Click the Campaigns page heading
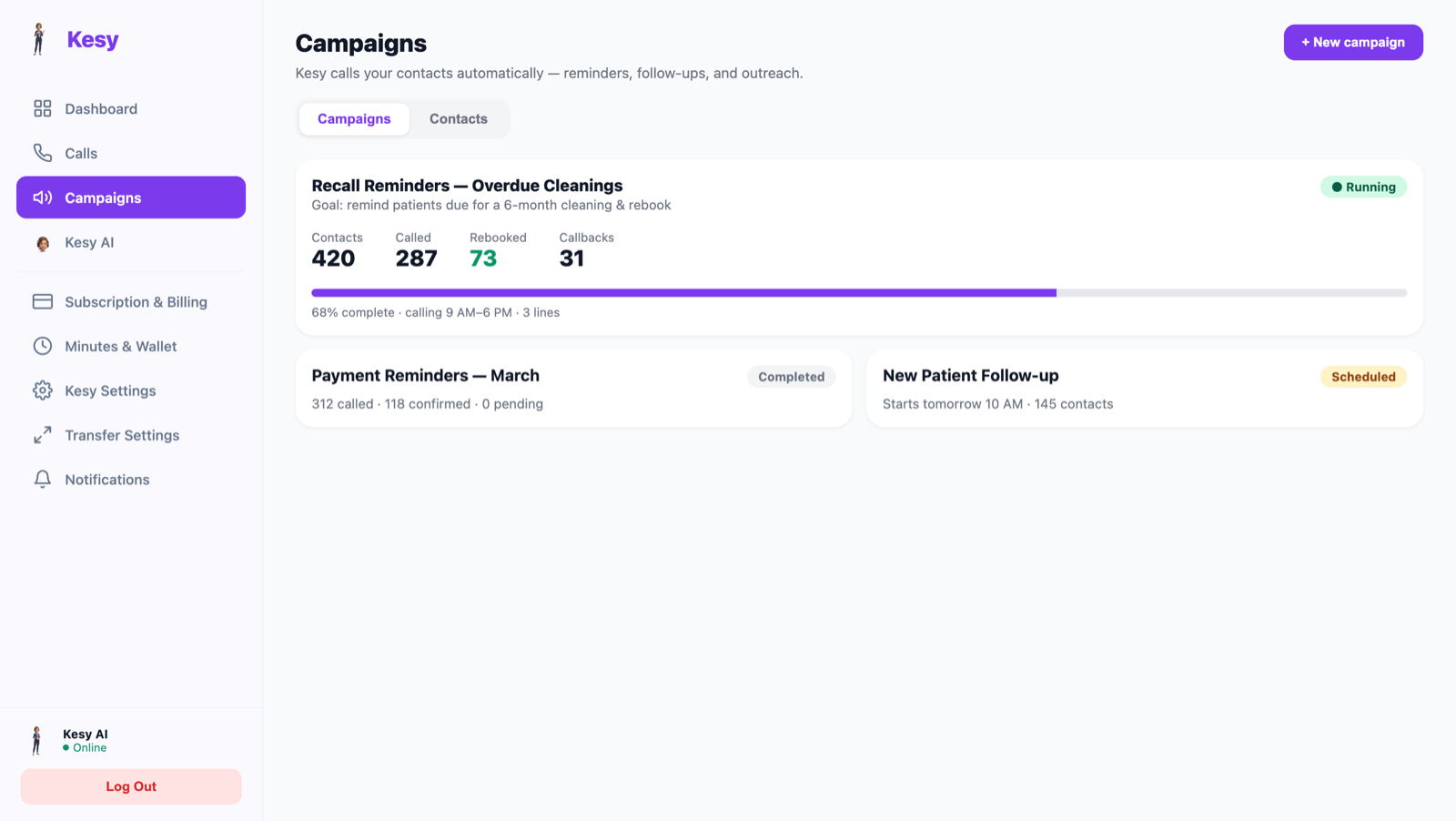 click(361, 44)
